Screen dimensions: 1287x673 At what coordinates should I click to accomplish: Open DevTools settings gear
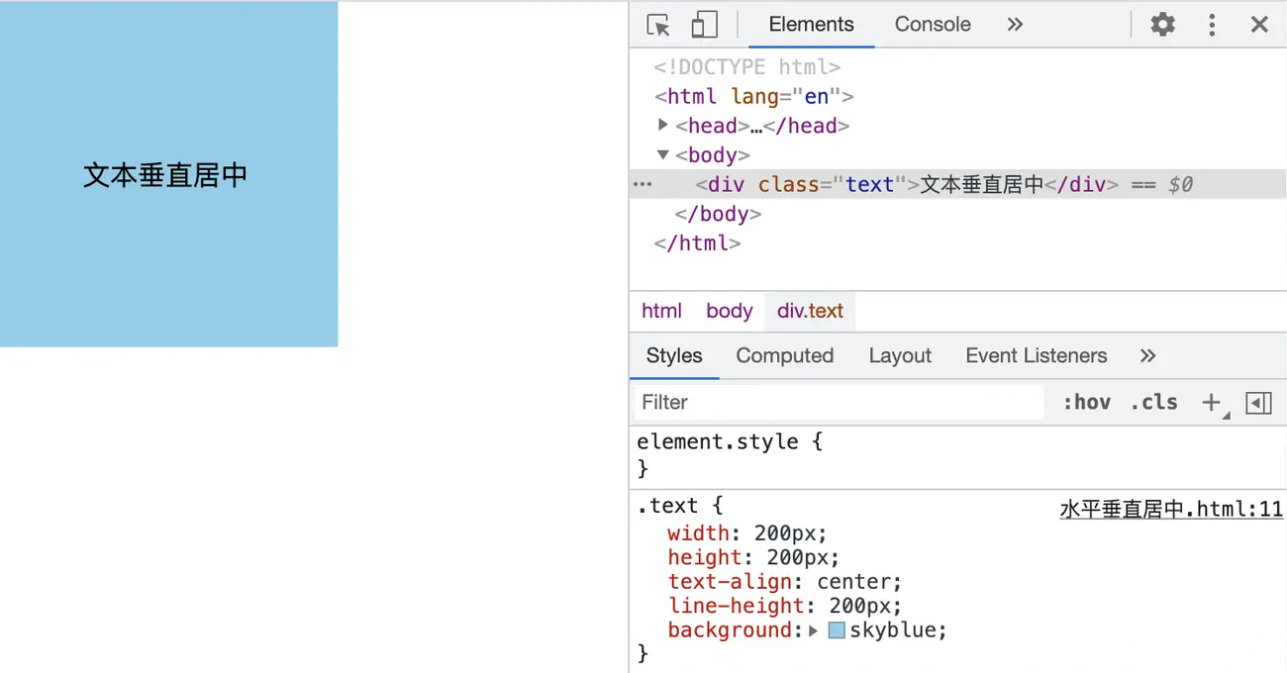[1162, 25]
